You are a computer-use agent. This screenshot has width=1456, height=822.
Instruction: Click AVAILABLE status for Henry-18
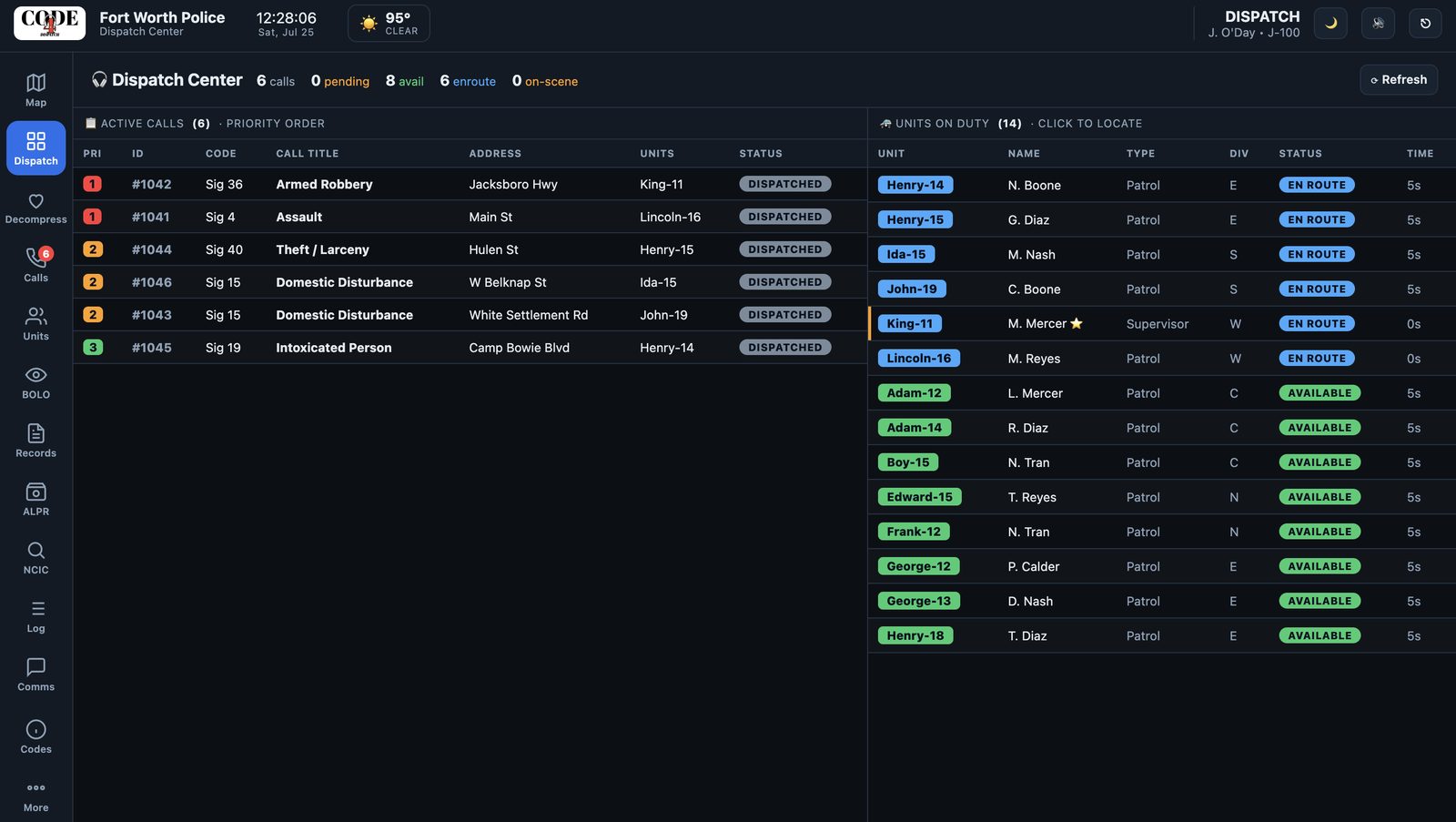1319,634
